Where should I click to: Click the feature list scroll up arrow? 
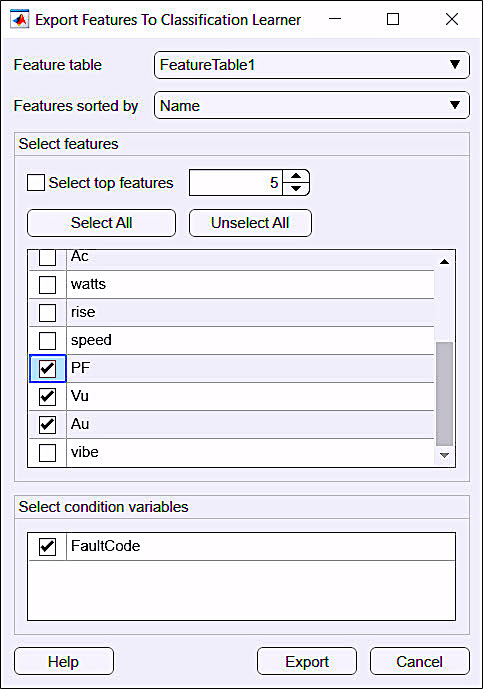[x=444, y=261]
